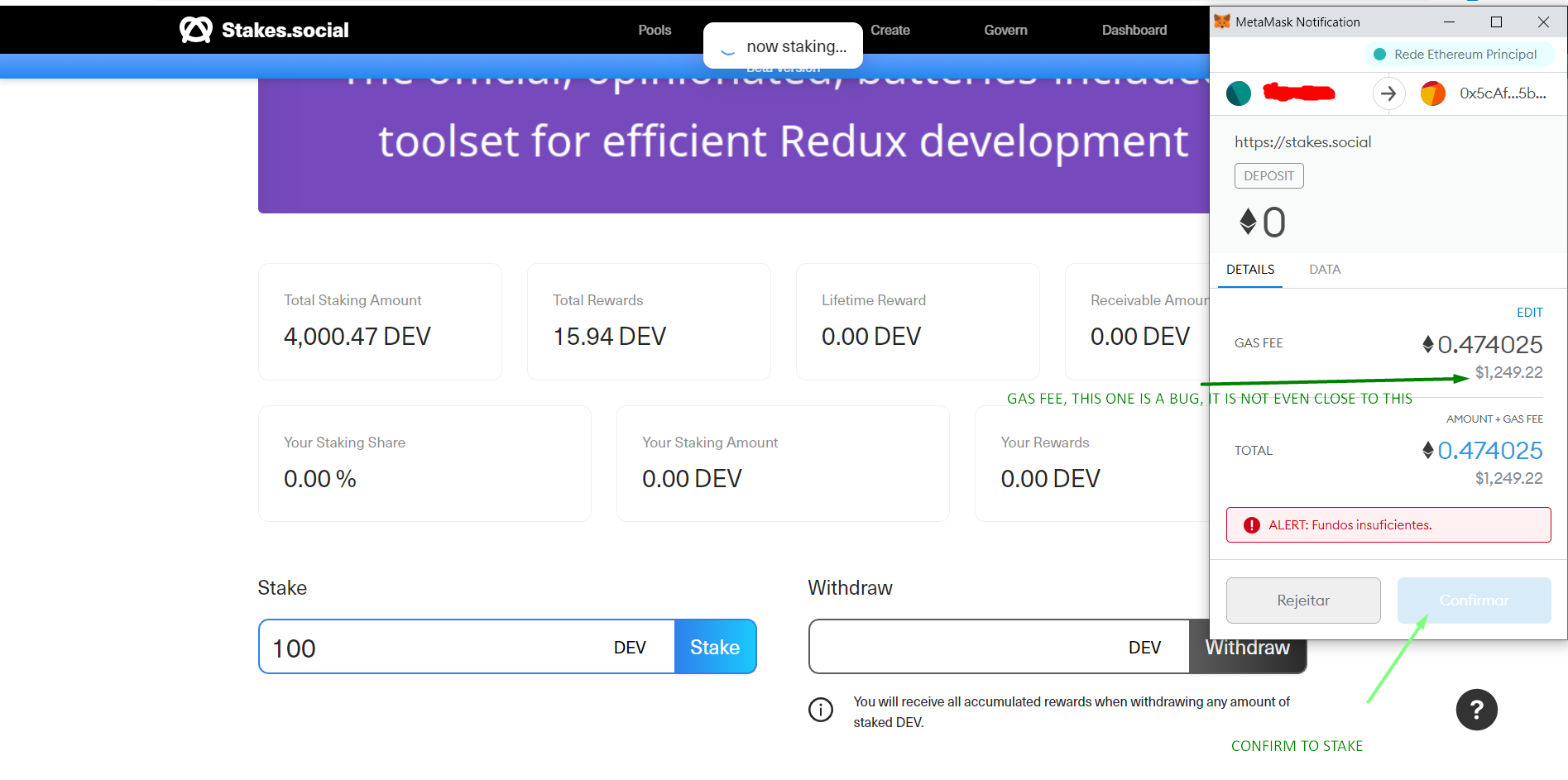1568x780 pixels.
Task: Click the recipient address 0x5cAf...5b...
Action: pyautogui.click(x=1503, y=93)
